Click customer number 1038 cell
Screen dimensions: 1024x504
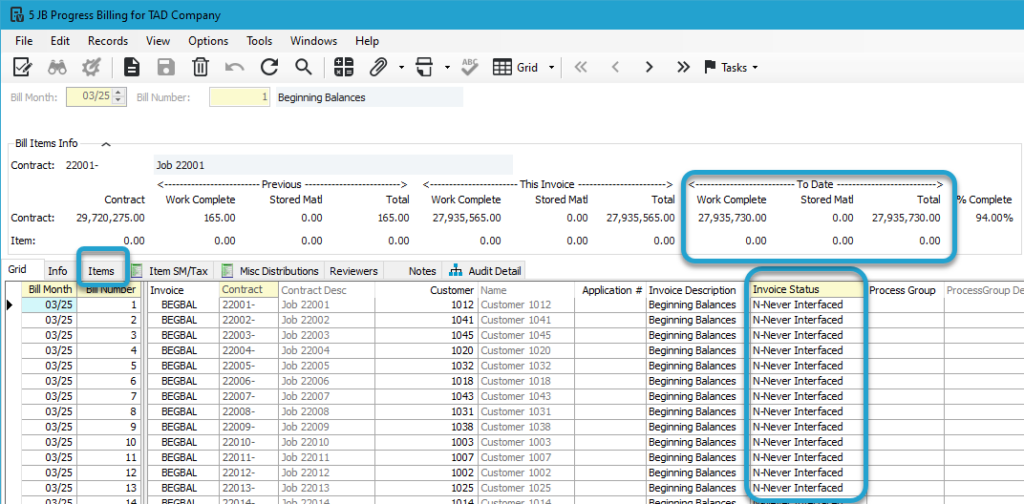point(426,427)
